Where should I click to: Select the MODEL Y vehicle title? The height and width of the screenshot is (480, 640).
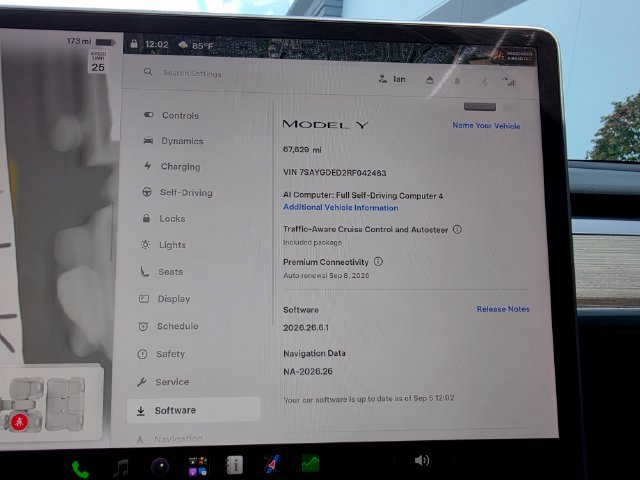pyautogui.click(x=326, y=124)
